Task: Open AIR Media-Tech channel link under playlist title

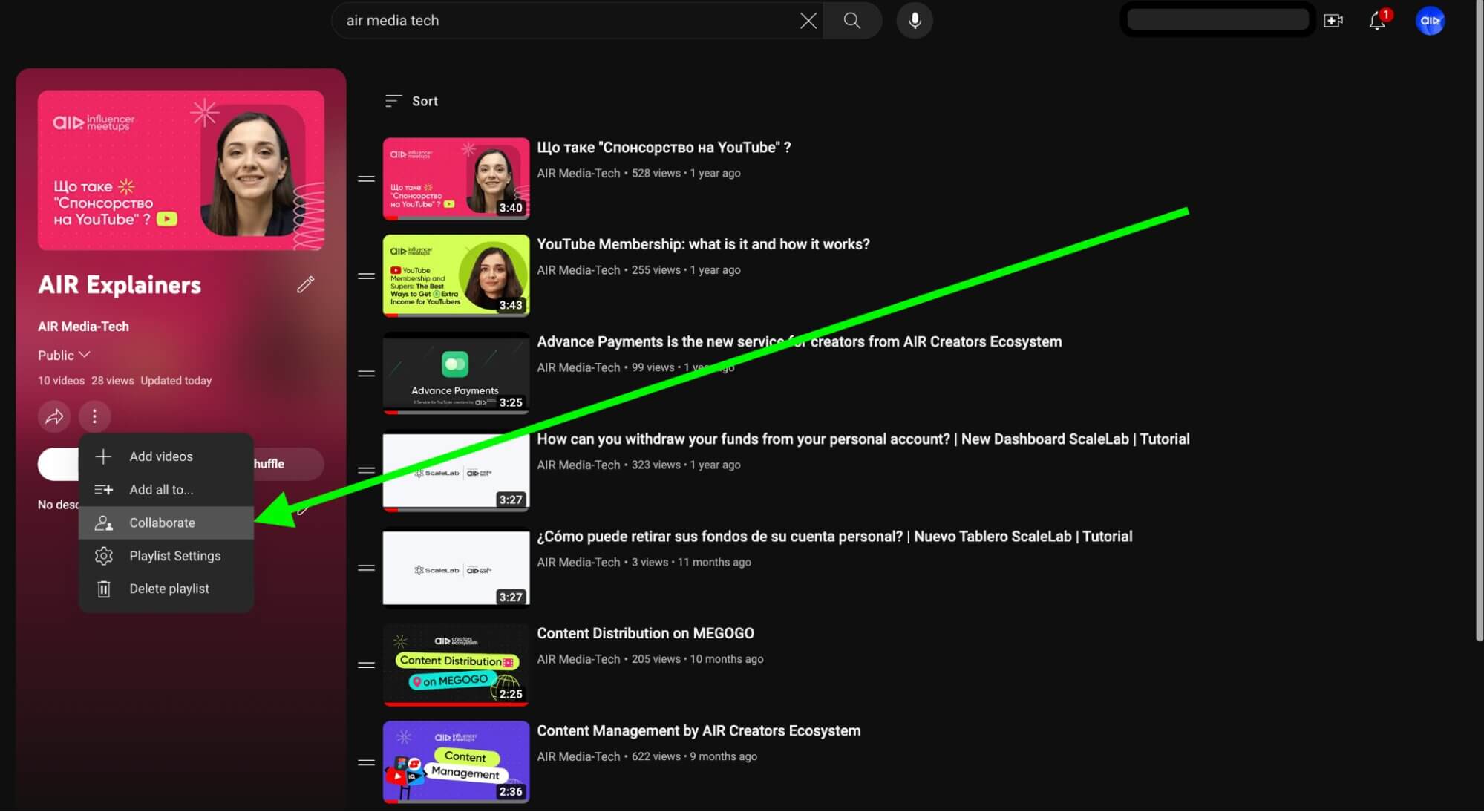Action: 83,327
